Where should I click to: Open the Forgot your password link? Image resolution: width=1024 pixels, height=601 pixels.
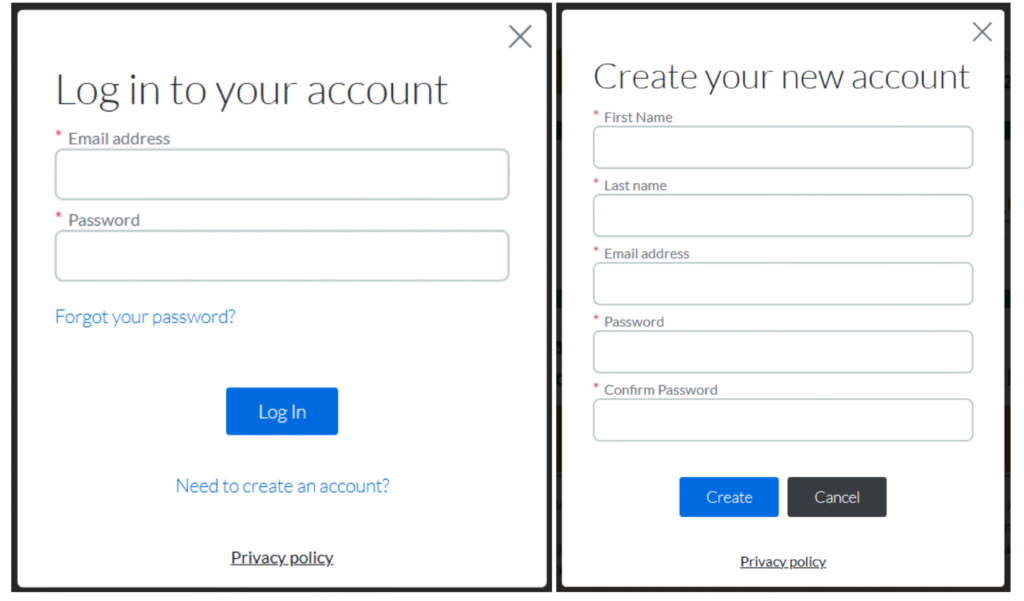click(x=145, y=317)
